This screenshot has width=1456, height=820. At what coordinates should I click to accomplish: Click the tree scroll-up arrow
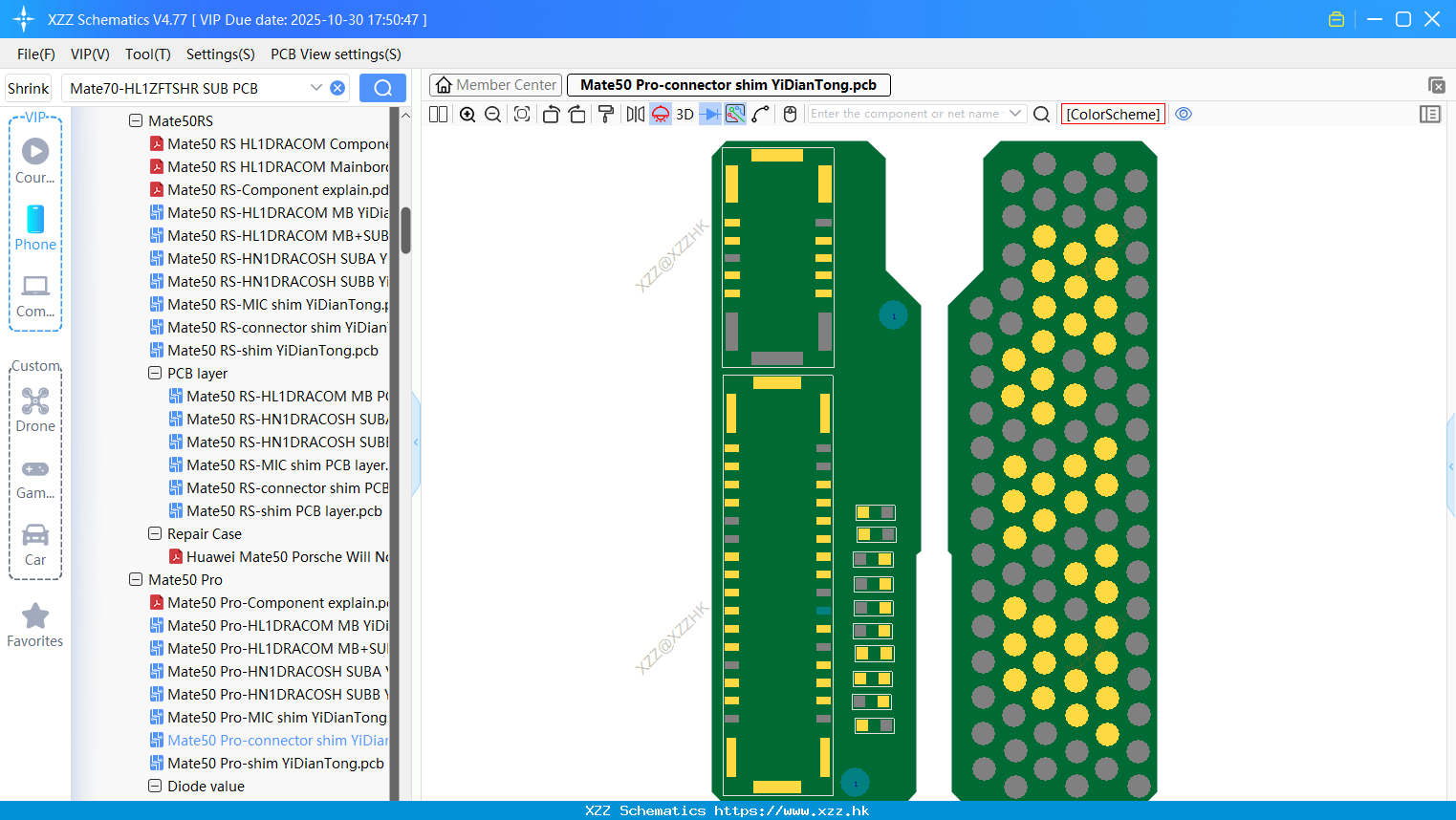(405, 116)
